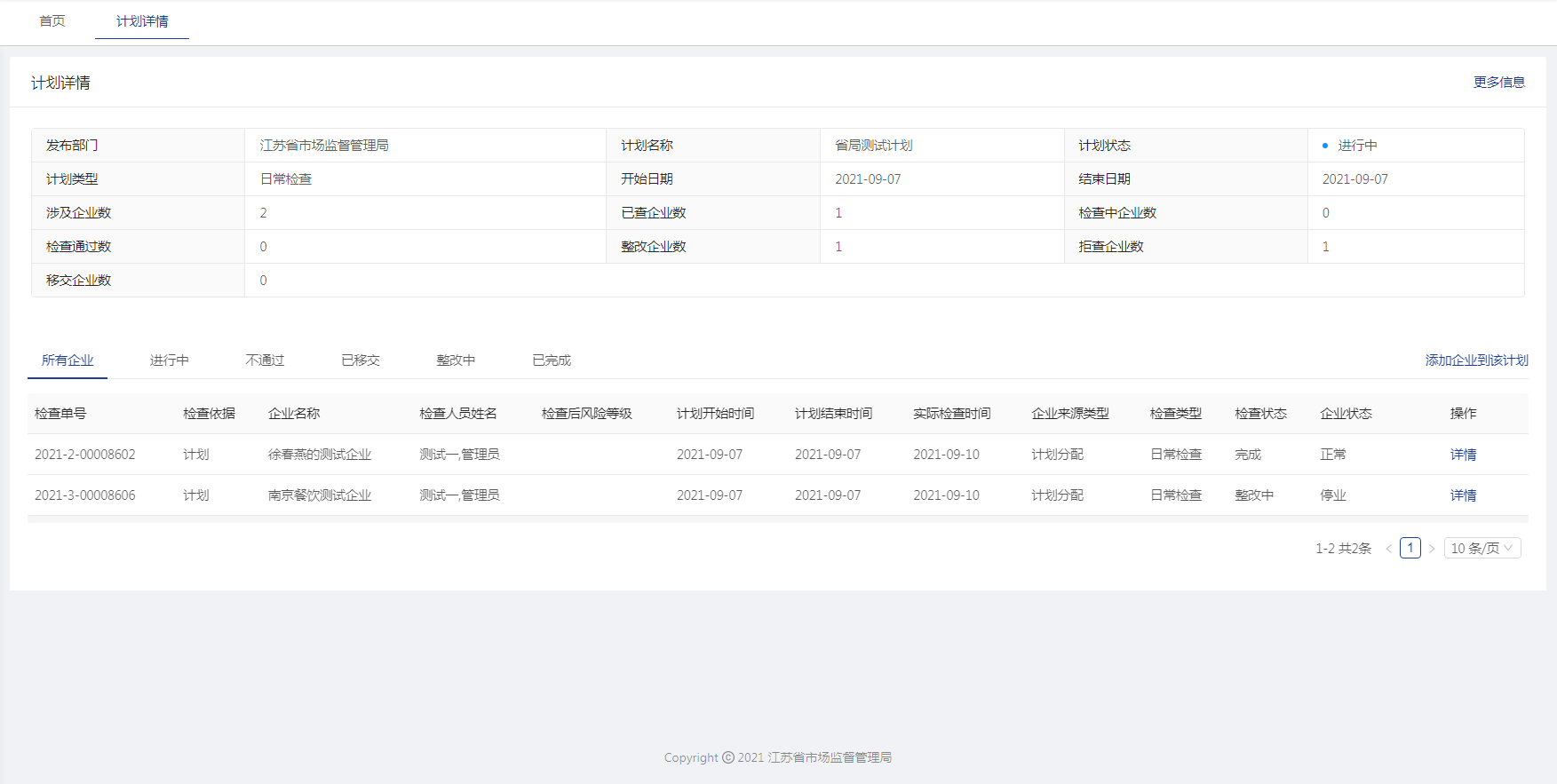Image resolution: width=1557 pixels, height=784 pixels.
Task: Click the 检查状态 column header
Action: 1260,414
